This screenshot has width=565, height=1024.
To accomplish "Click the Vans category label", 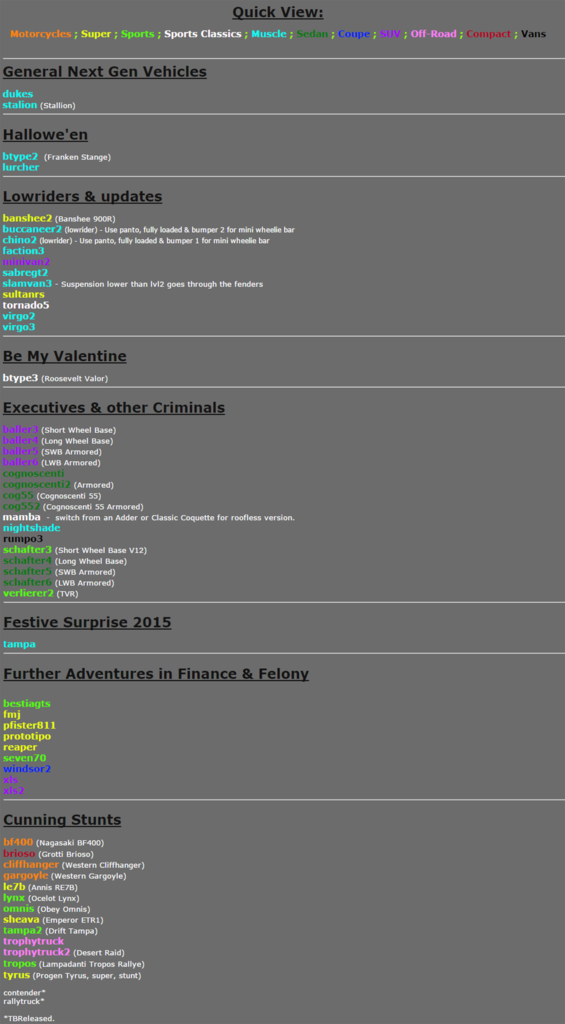I will coord(534,34).
